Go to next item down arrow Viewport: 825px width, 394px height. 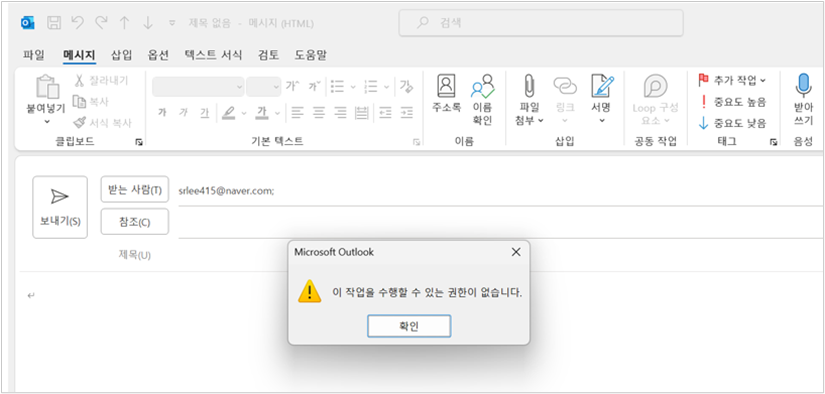pos(148,23)
